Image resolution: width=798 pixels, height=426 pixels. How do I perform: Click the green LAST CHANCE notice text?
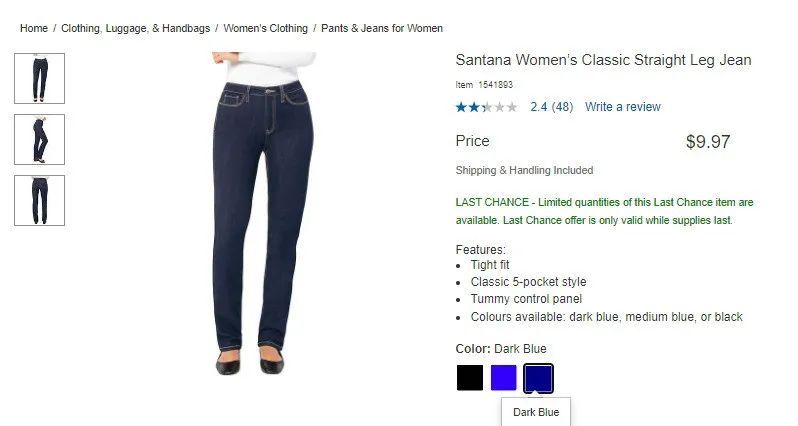604,211
